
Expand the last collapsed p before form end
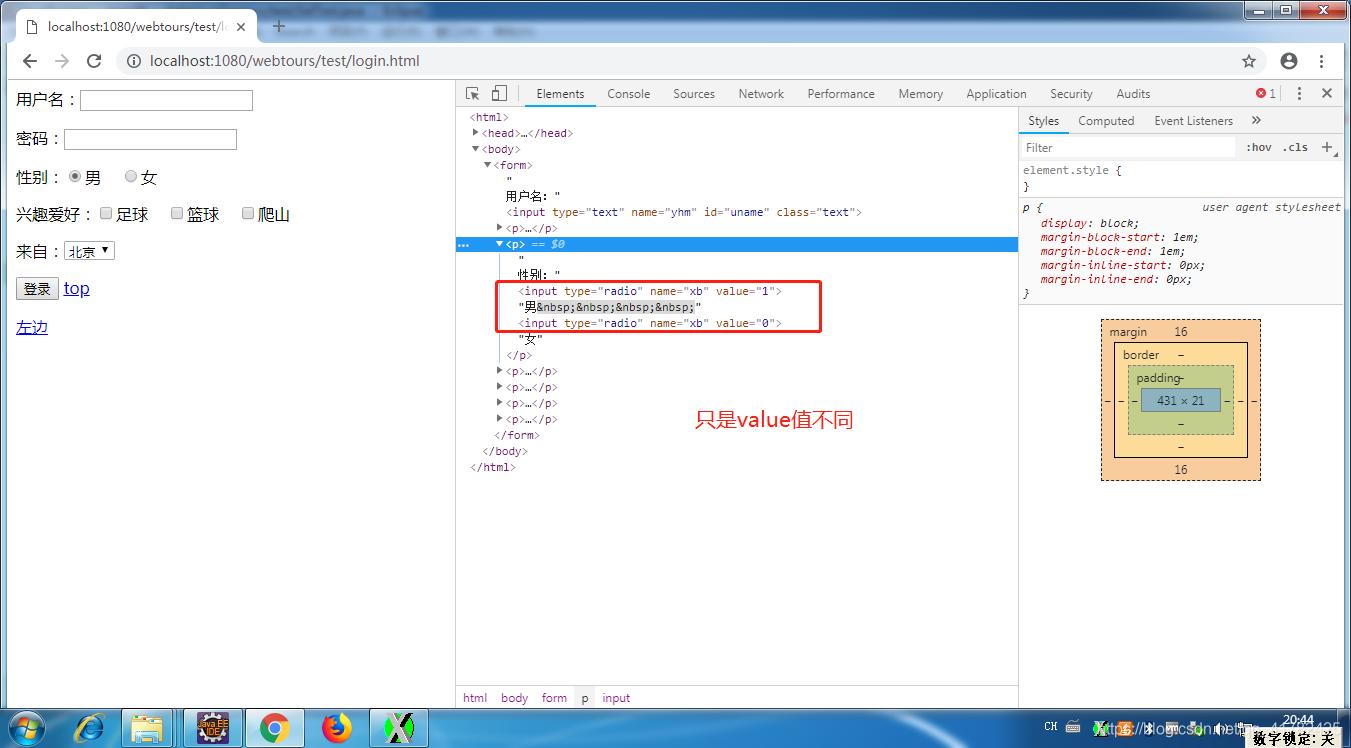500,419
